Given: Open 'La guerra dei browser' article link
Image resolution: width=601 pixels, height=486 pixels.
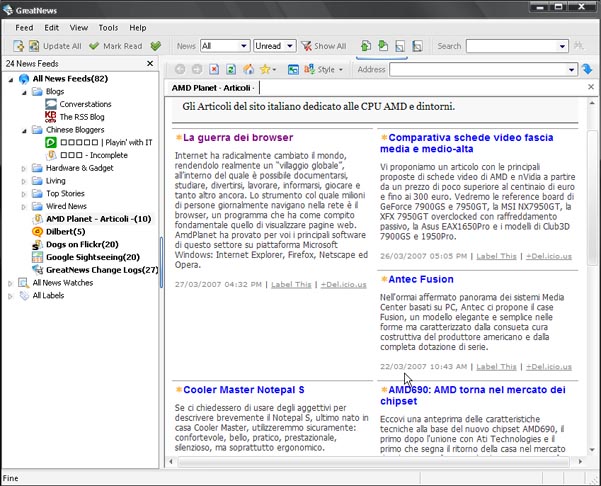Looking at the screenshot, I should click(238, 138).
